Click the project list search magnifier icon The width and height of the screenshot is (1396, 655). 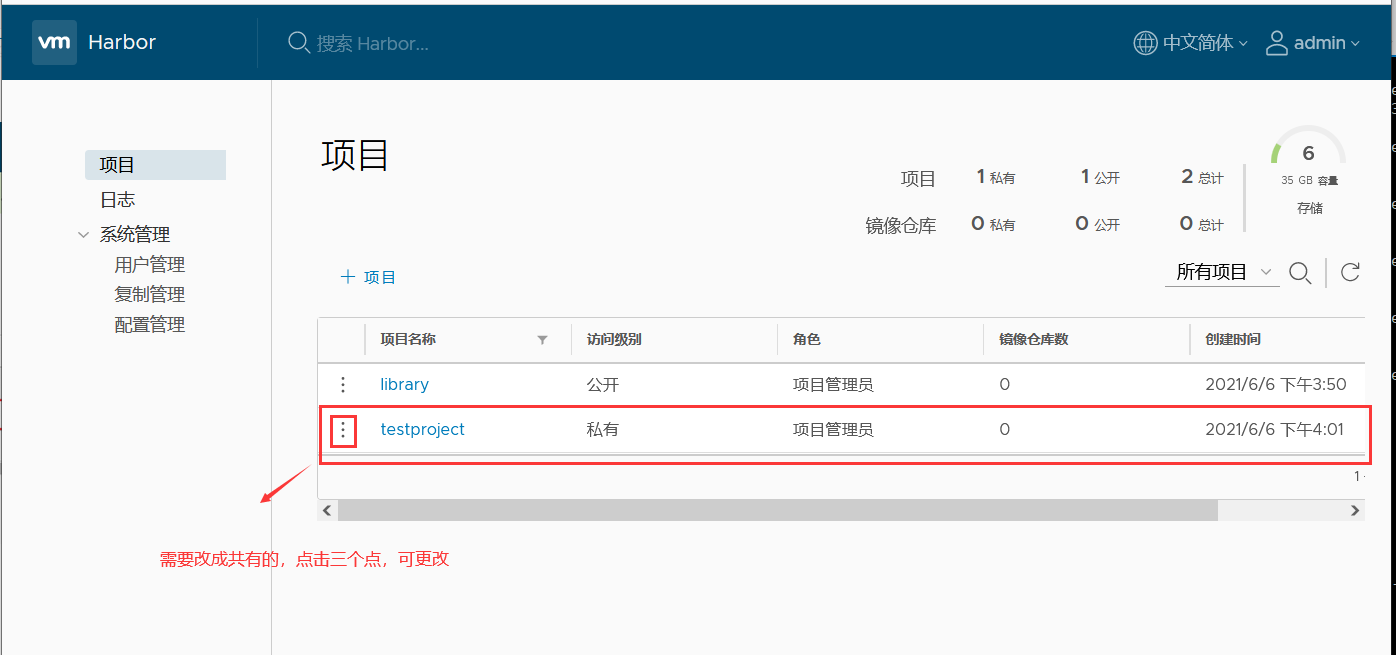click(1300, 273)
